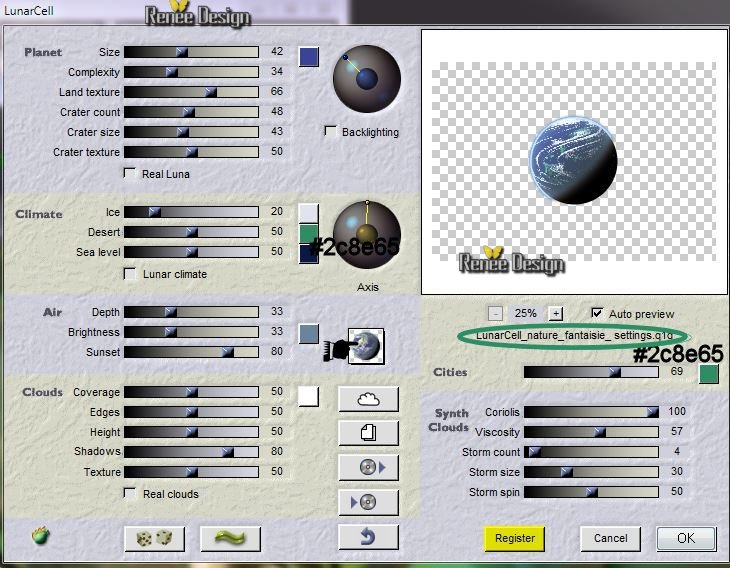
Task: Click the 25% zoom value
Action: point(526,313)
